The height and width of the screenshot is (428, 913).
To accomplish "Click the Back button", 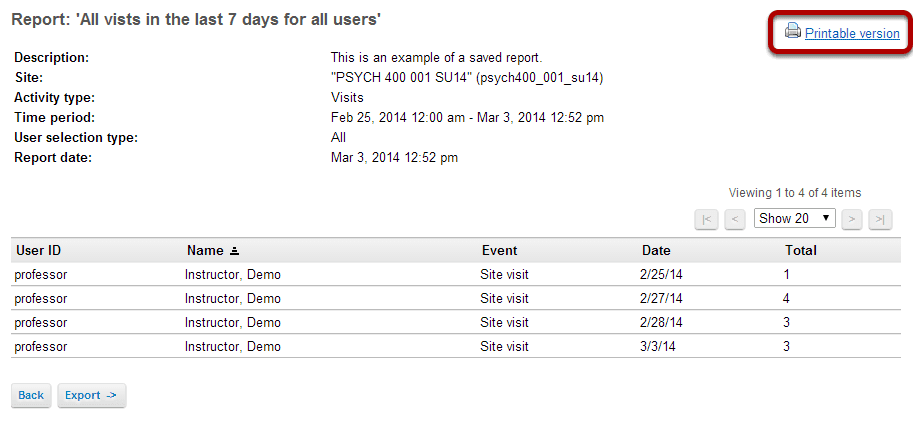I will pos(31,395).
